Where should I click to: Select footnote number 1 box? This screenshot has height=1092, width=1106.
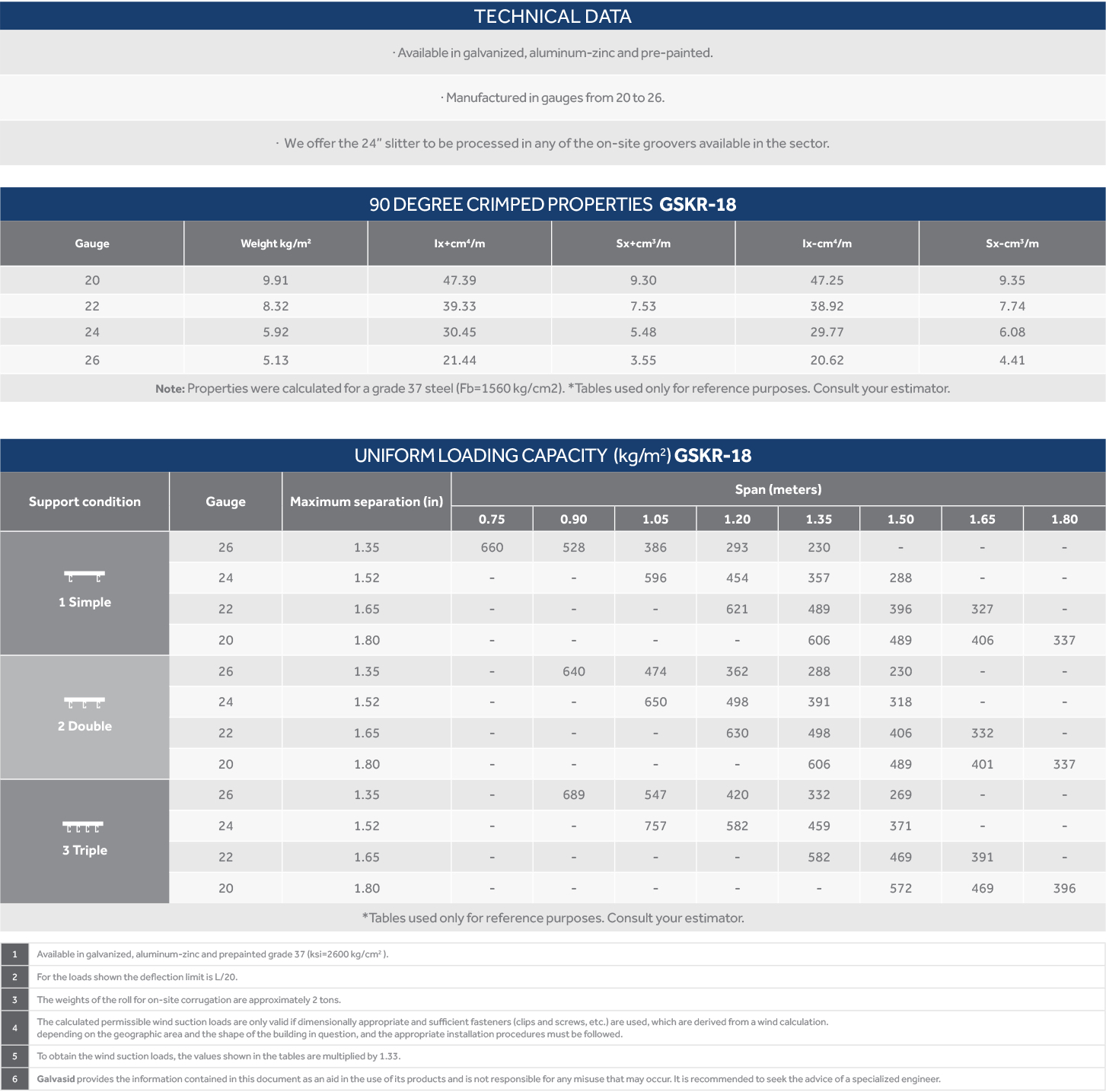click(x=14, y=954)
